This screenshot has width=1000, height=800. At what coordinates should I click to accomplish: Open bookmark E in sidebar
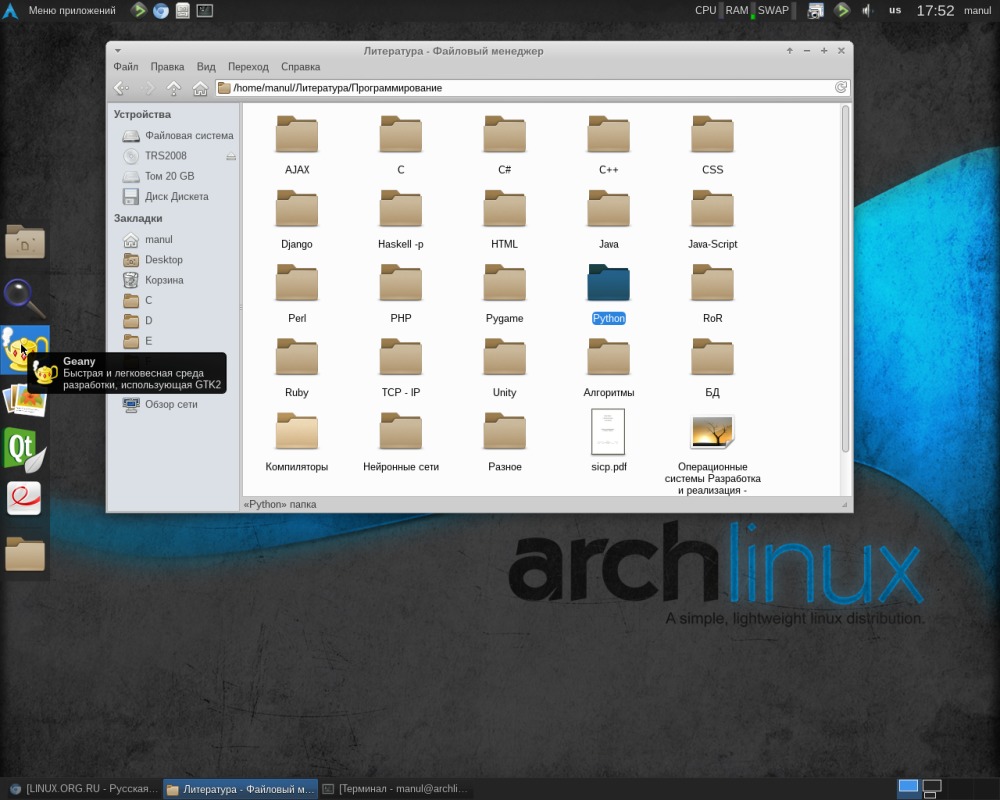coord(138,341)
